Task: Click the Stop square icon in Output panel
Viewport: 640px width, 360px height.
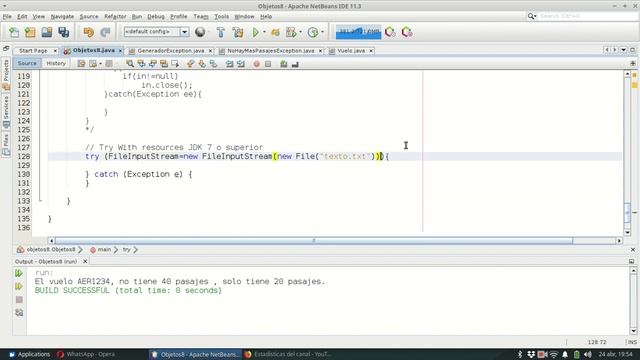Action: coord(19,300)
